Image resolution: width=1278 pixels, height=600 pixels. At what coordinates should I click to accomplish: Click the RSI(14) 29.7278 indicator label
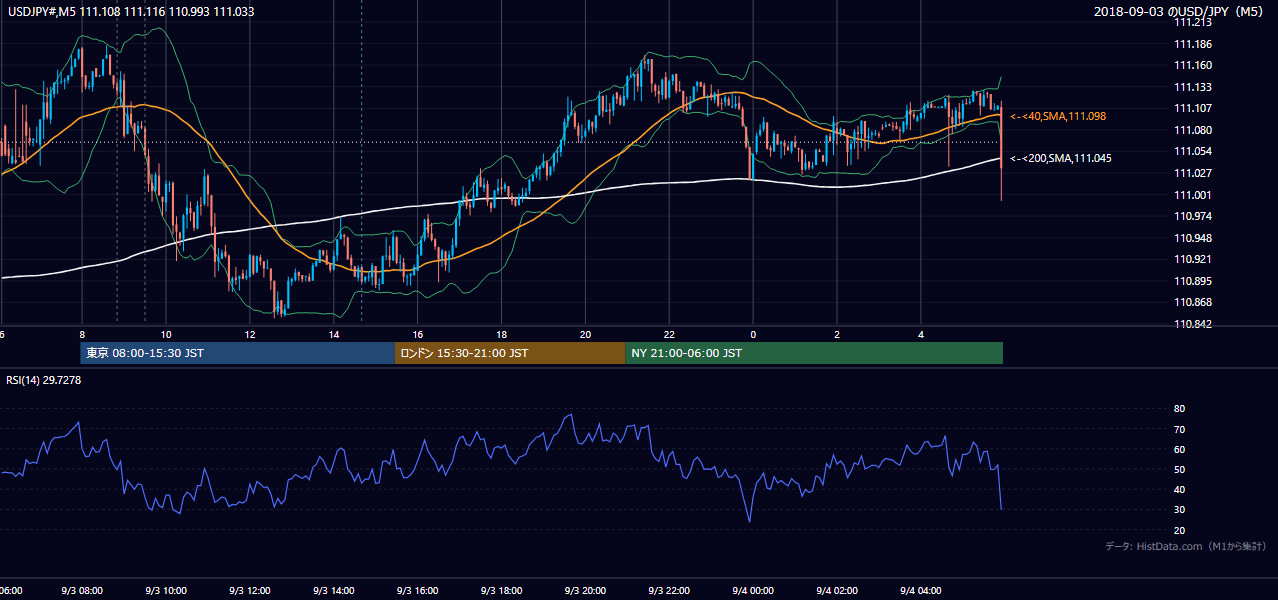(x=44, y=380)
